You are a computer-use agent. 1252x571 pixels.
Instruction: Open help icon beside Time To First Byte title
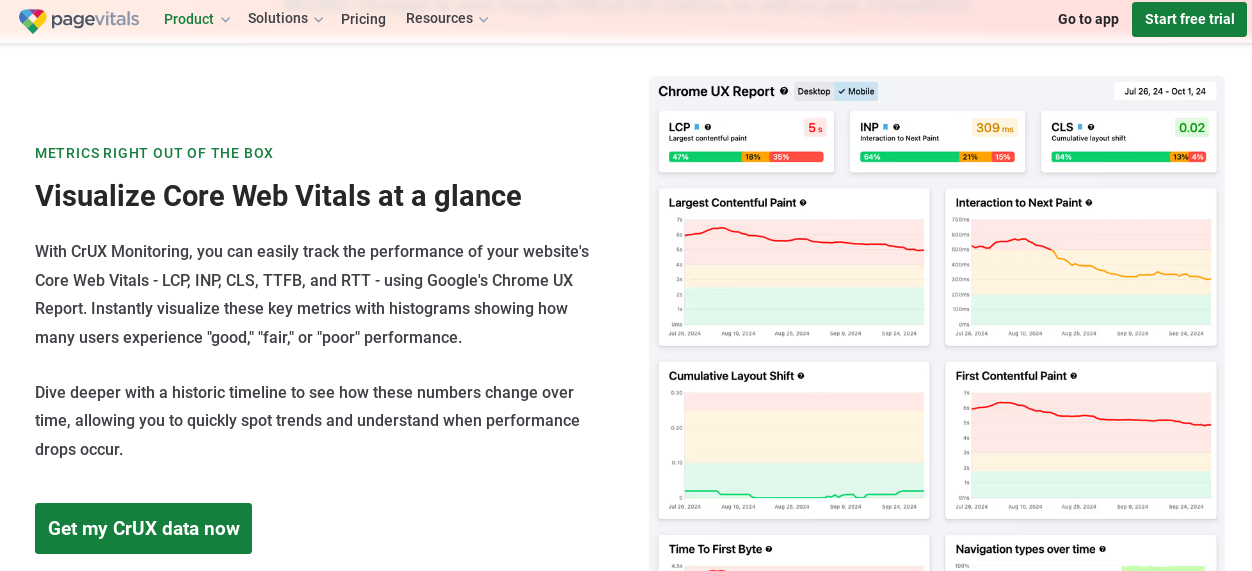[769, 549]
